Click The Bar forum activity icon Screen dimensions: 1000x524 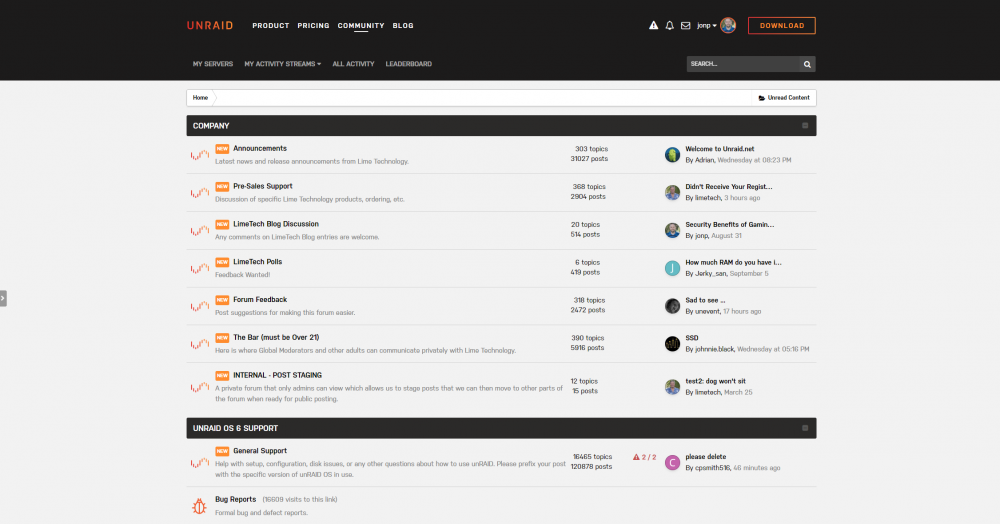tap(200, 344)
